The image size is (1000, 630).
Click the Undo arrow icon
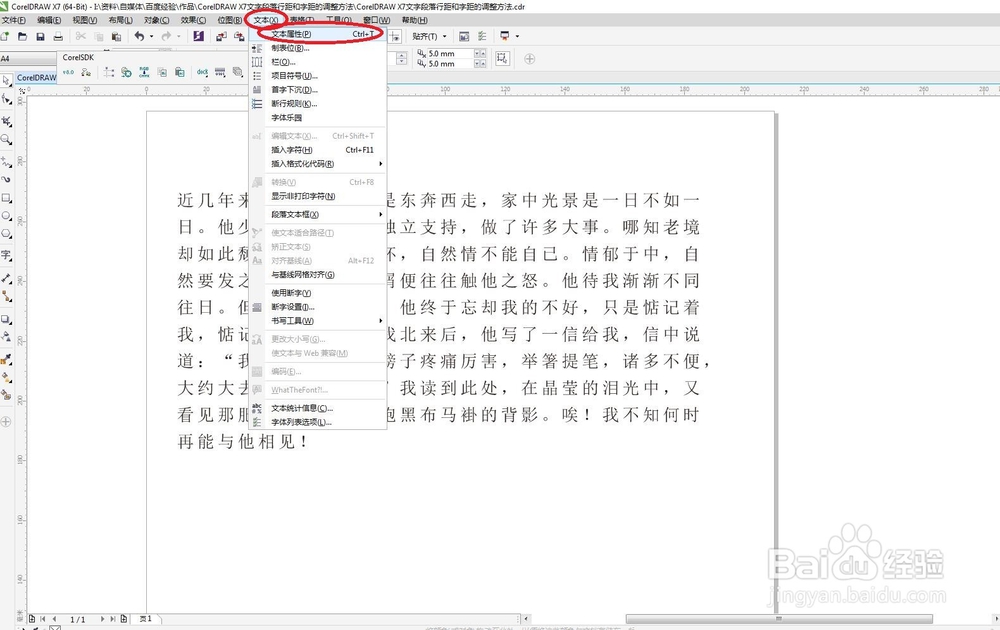tap(139, 36)
